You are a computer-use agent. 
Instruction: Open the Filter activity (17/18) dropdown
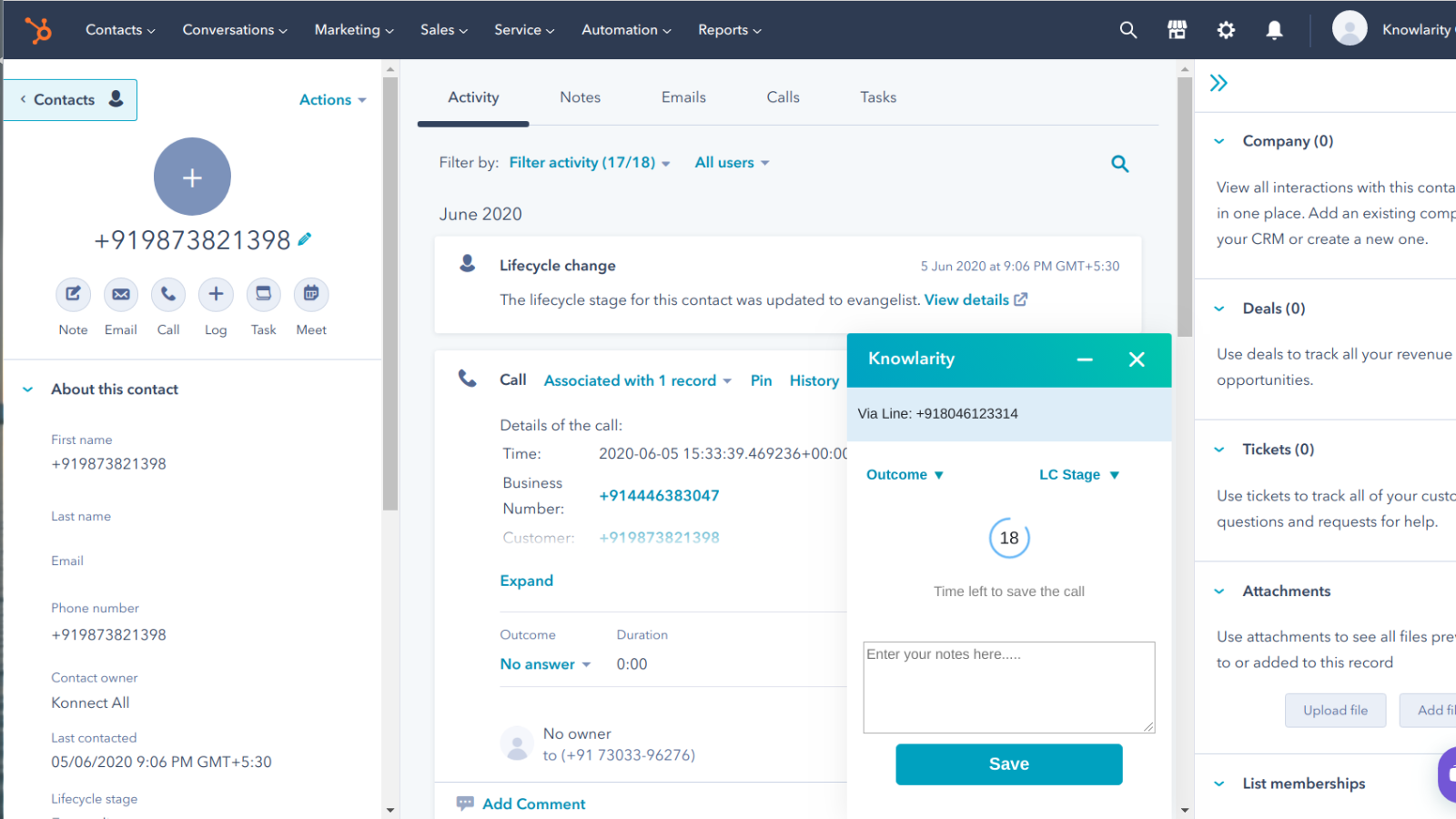pos(589,163)
